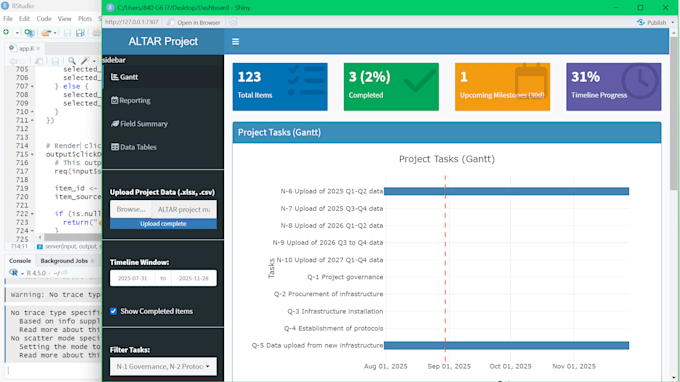Image resolution: width=680 pixels, height=382 pixels.
Task: Open the Reporting sidebar item
Action: (163, 100)
